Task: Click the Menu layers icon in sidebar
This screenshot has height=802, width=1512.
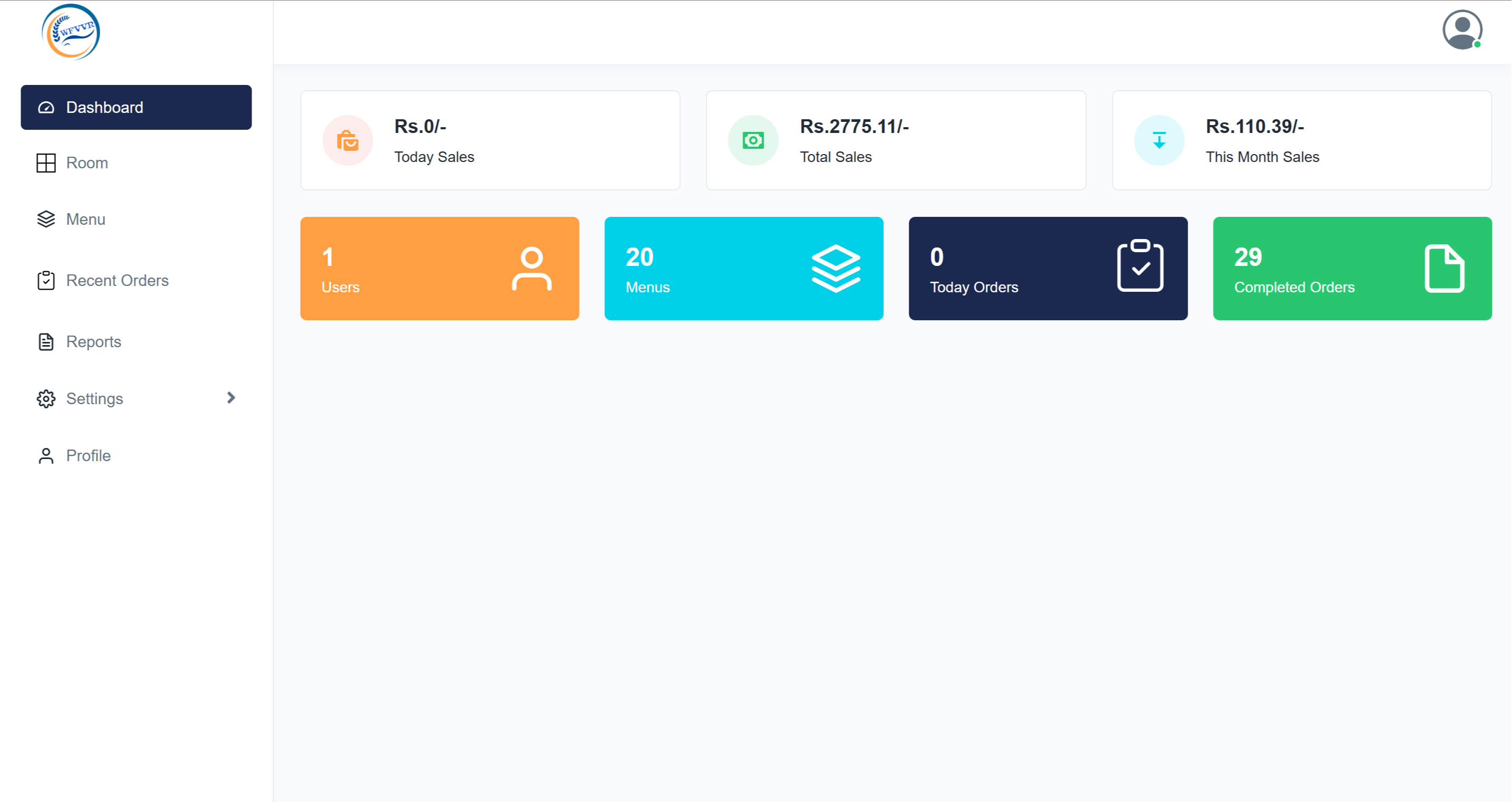Action: [x=46, y=219]
